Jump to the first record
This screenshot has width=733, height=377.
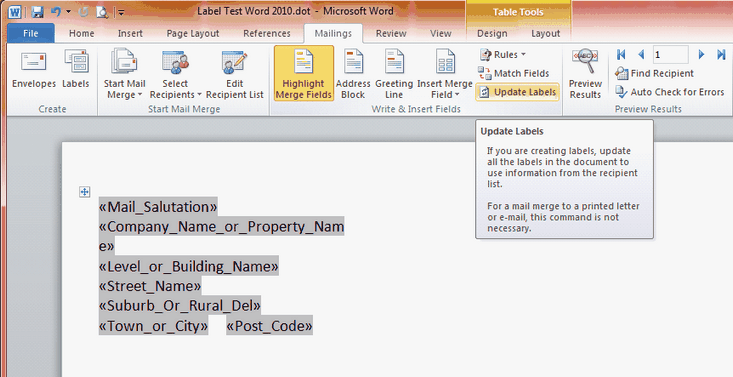tap(621, 55)
